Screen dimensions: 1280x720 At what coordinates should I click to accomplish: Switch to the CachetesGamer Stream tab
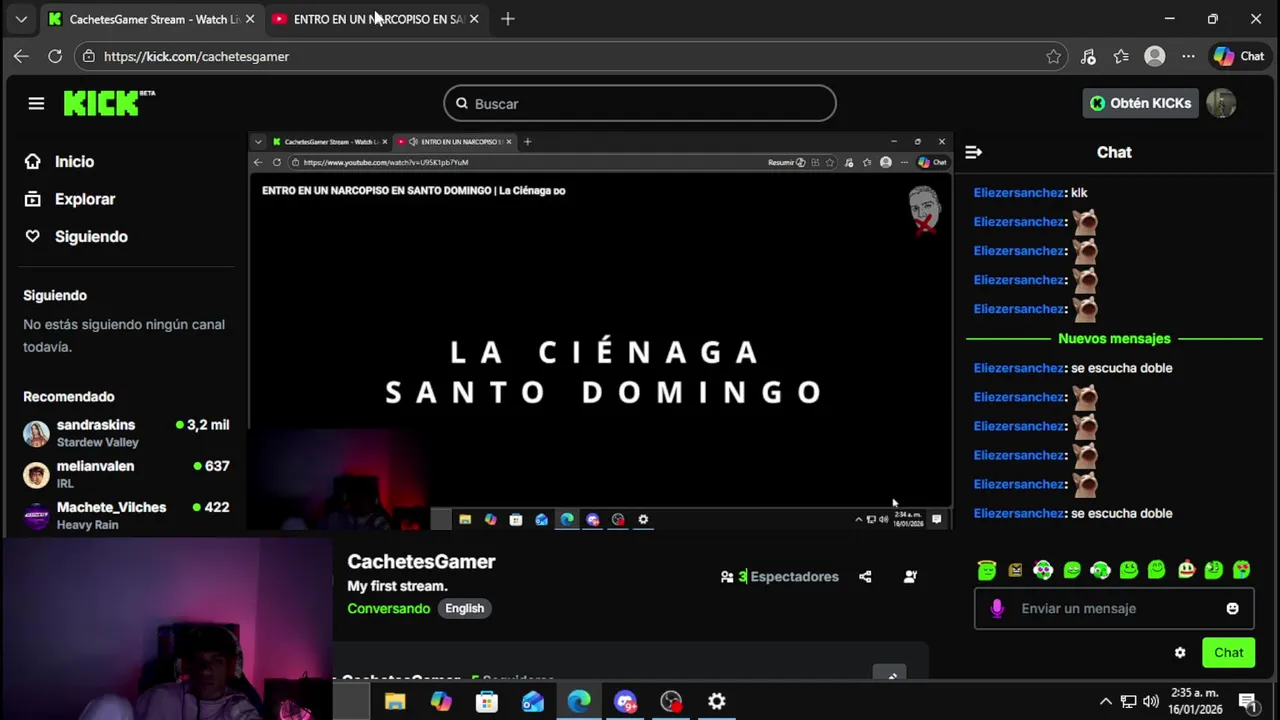(x=152, y=19)
